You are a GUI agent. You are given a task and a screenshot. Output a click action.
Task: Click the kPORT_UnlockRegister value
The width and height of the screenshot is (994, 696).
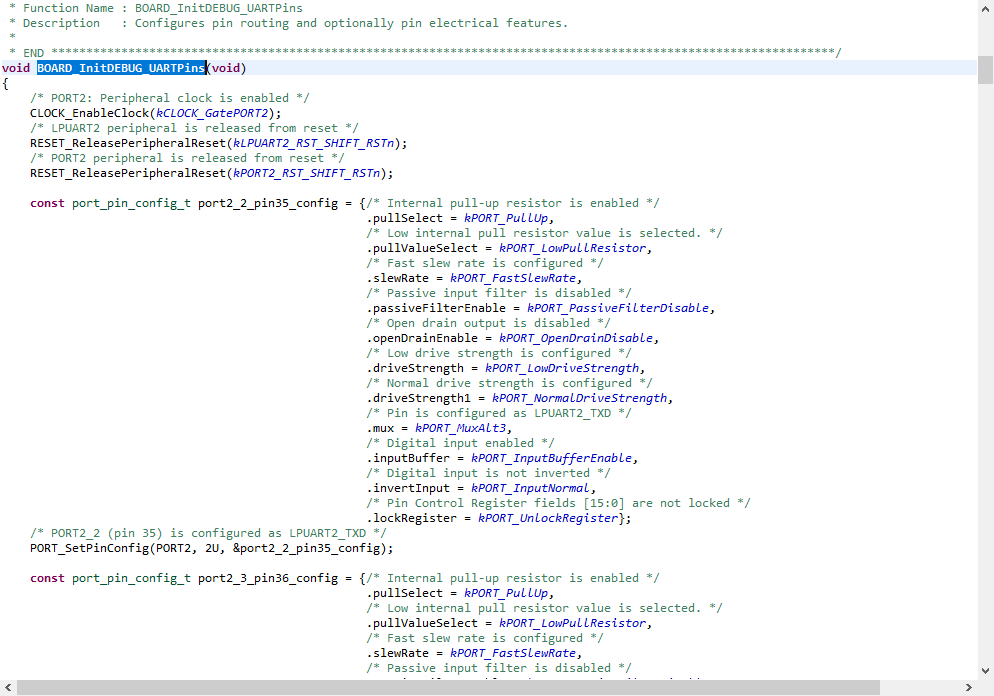coord(548,518)
